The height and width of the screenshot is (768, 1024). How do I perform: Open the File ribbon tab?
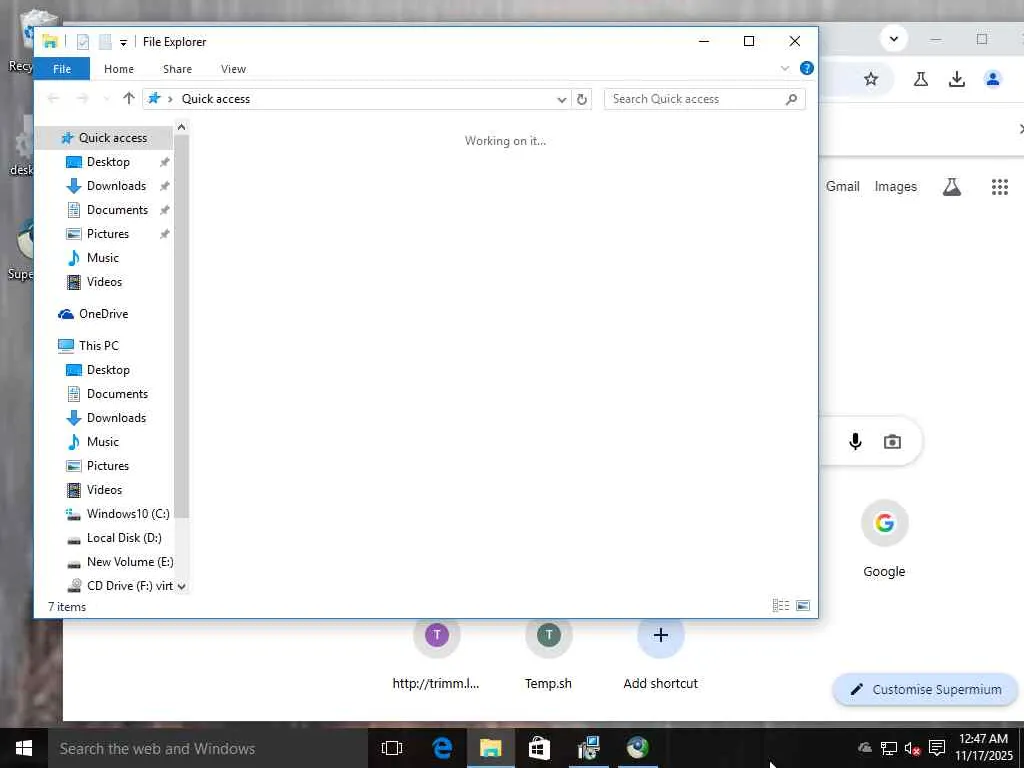[62, 69]
